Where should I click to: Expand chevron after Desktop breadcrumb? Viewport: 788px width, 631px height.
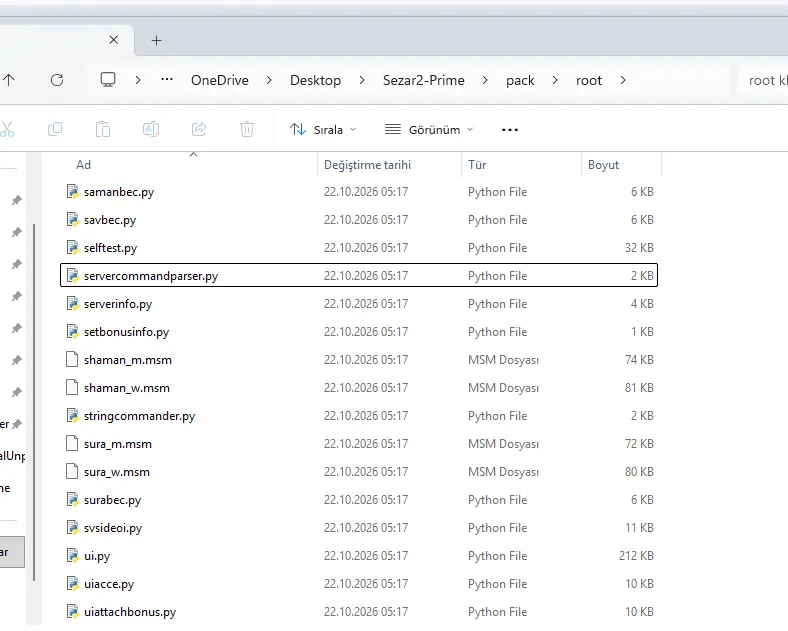pos(362,80)
